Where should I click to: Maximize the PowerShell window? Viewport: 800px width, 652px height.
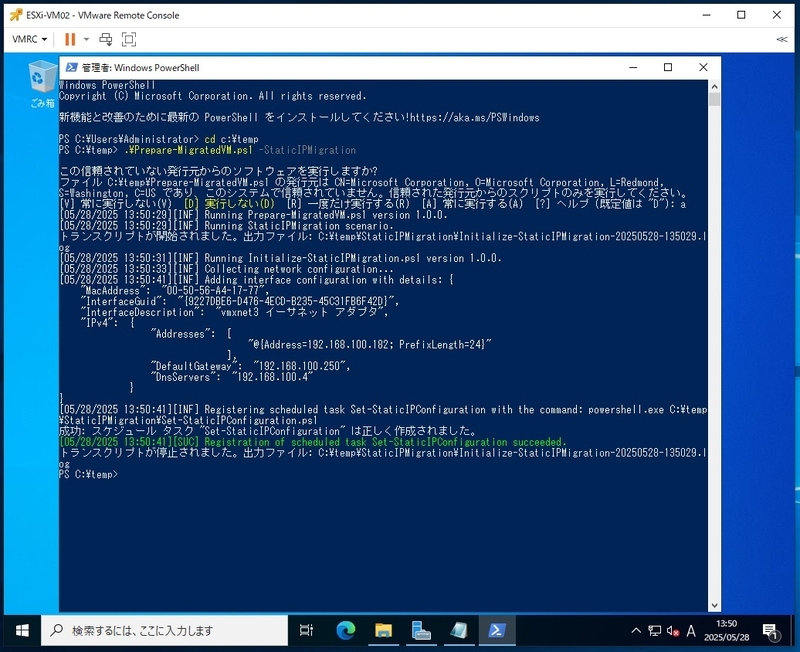668,67
